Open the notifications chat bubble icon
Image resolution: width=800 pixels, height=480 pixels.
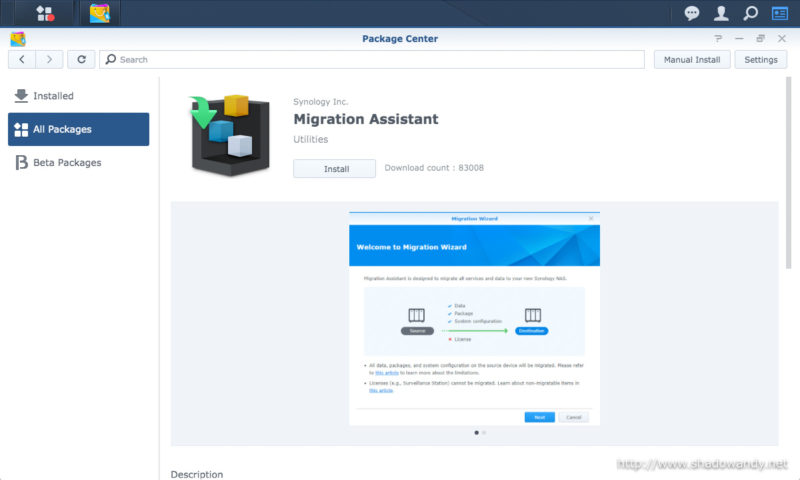coord(691,13)
